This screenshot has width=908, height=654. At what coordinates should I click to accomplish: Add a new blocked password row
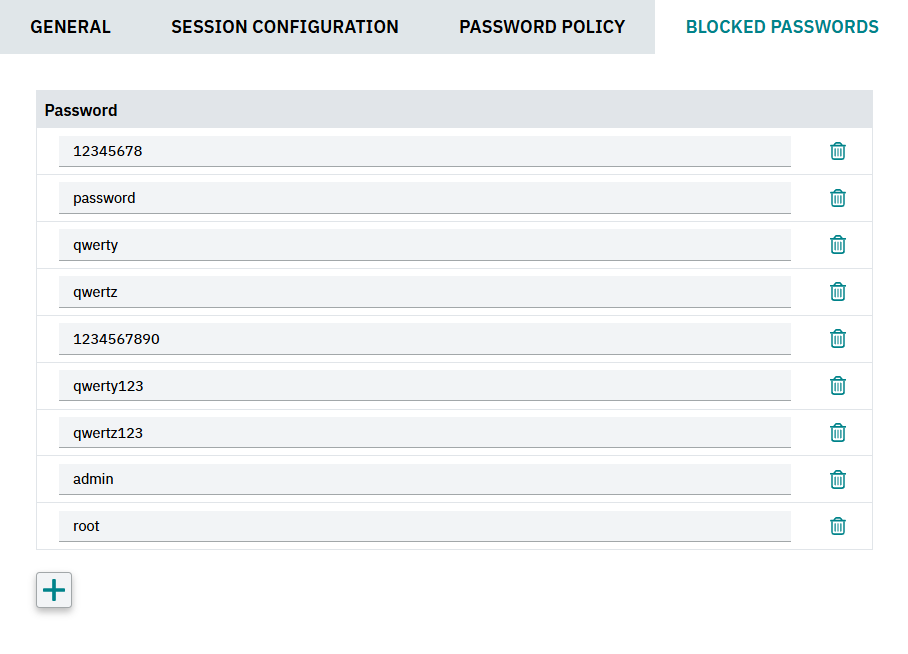point(54,590)
